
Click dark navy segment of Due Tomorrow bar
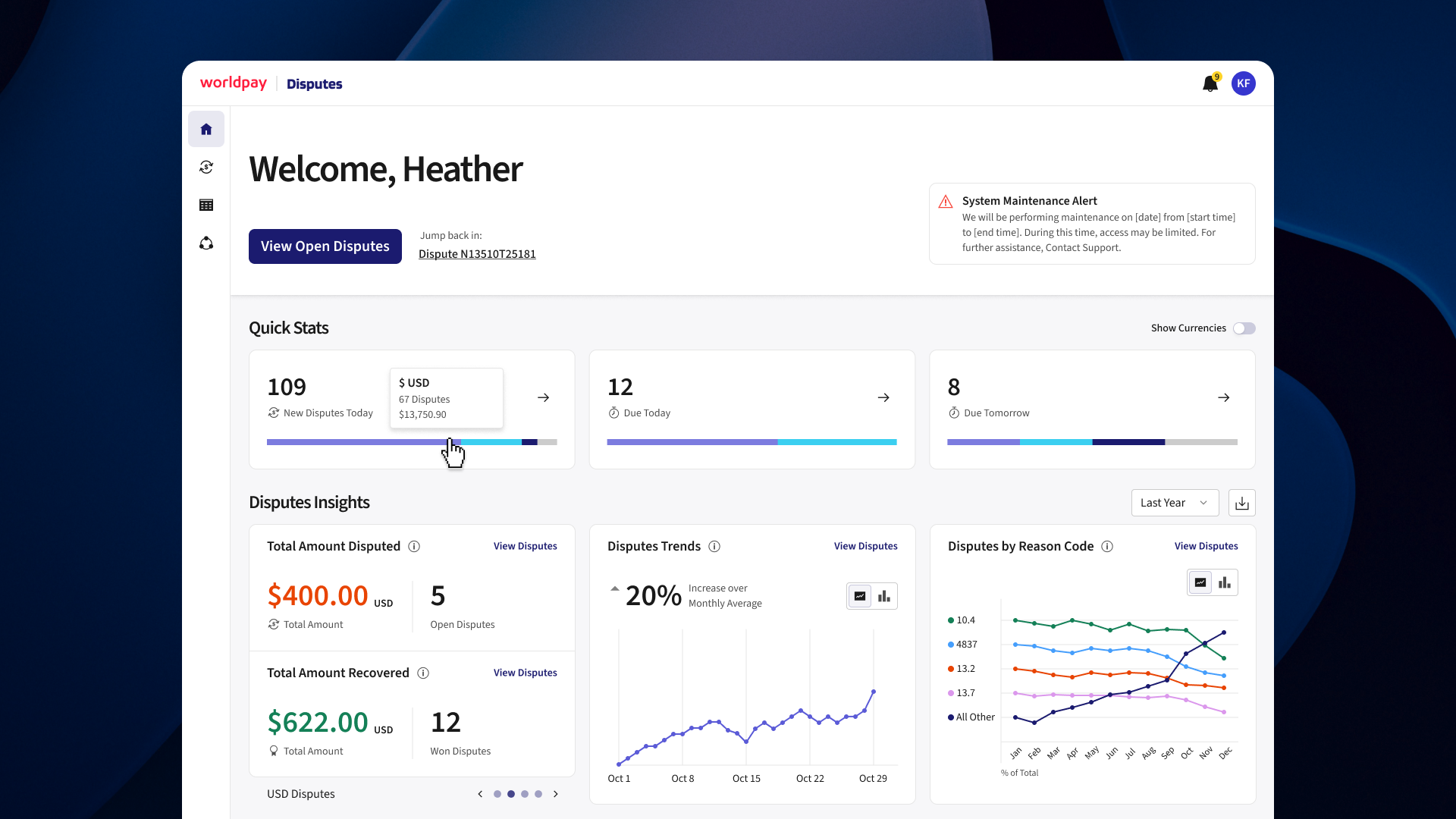pyautogui.click(x=1128, y=442)
